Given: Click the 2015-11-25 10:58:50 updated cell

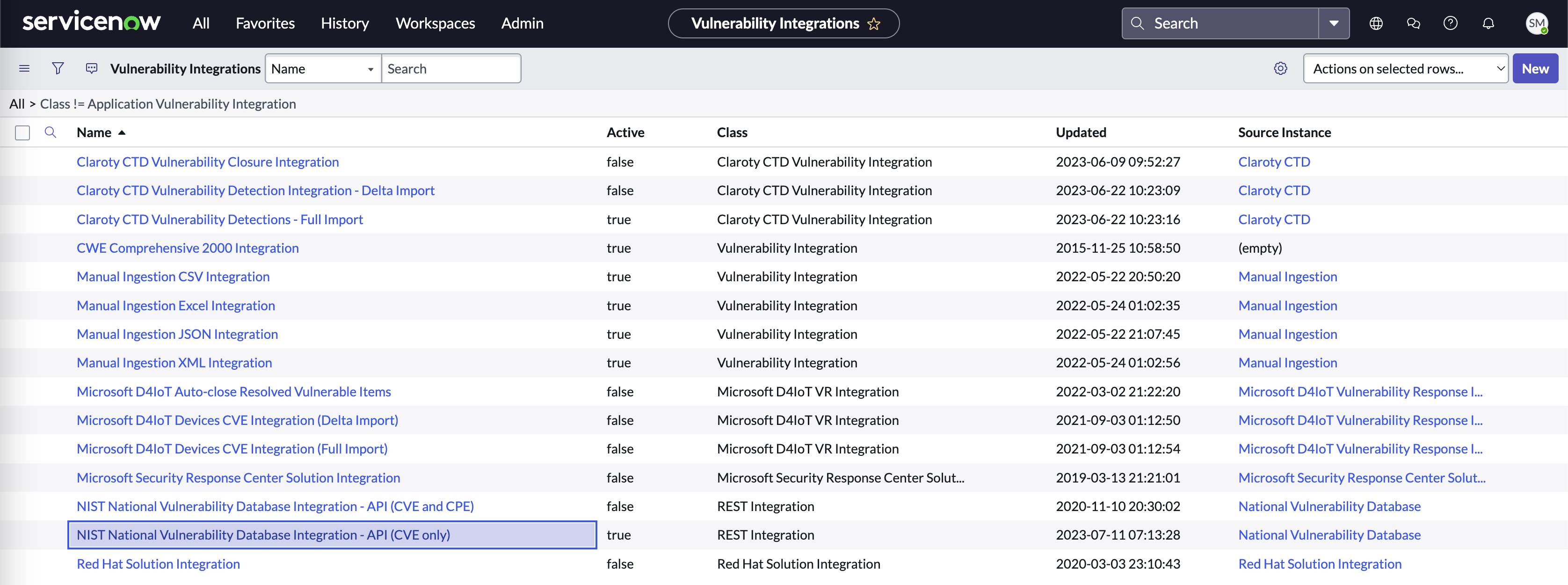Looking at the screenshot, I should pyautogui.click(x=1118, y=248).
